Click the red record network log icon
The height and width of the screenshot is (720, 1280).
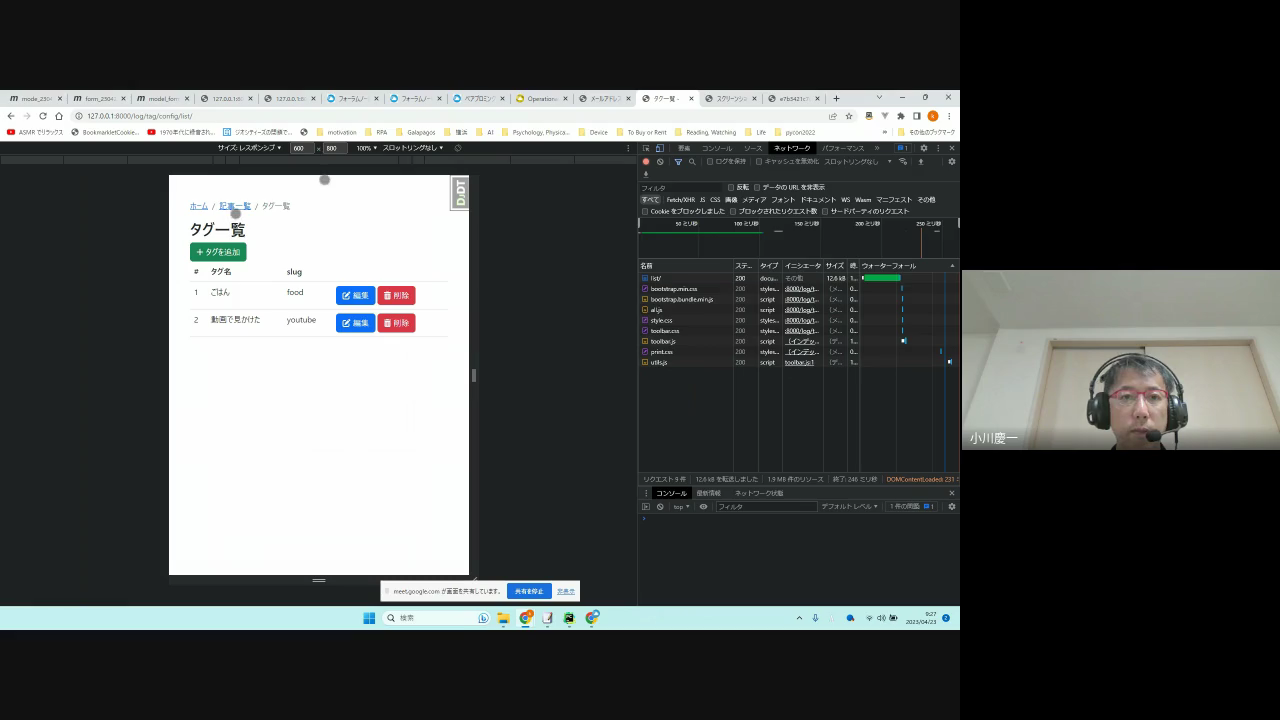(x=646, y=161)
